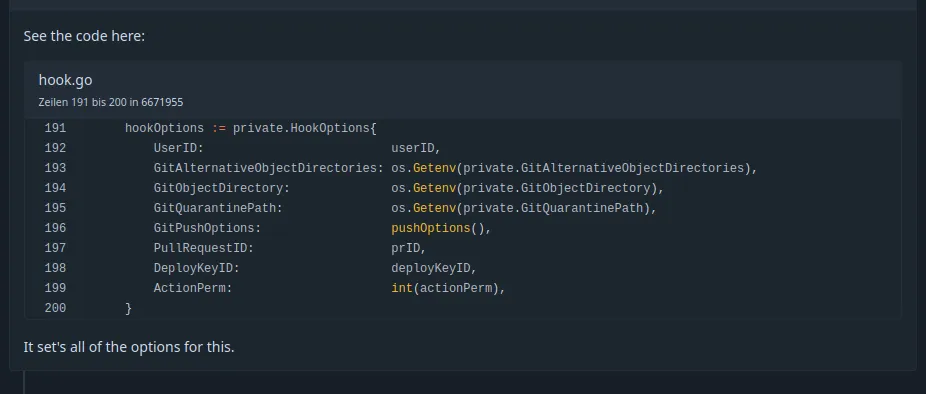Select line number 196
926x394 pixels.
[55, 228]
